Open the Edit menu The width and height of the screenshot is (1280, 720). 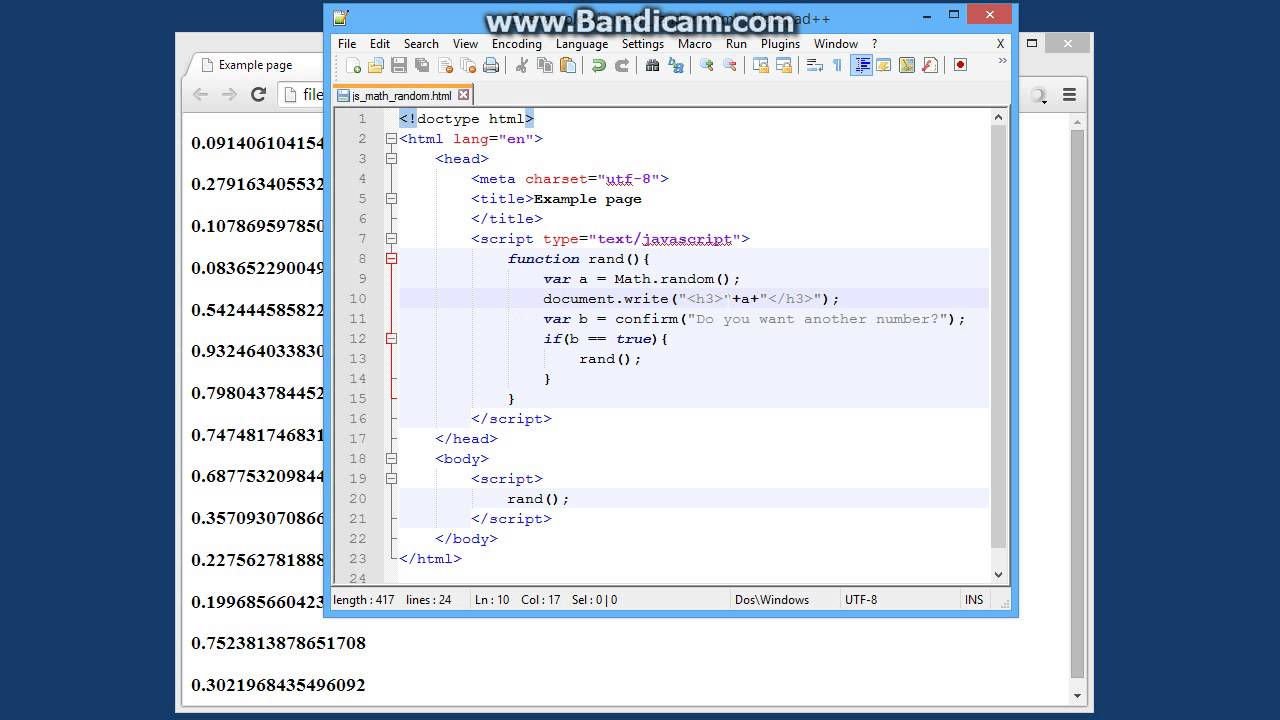coord(380,44)
